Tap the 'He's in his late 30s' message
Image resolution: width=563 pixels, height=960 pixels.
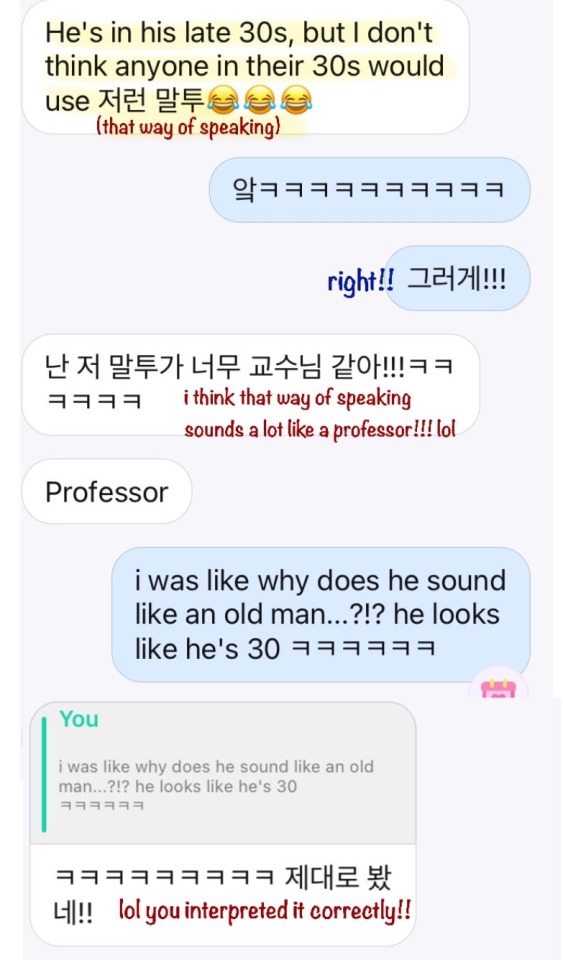[245, 66]
